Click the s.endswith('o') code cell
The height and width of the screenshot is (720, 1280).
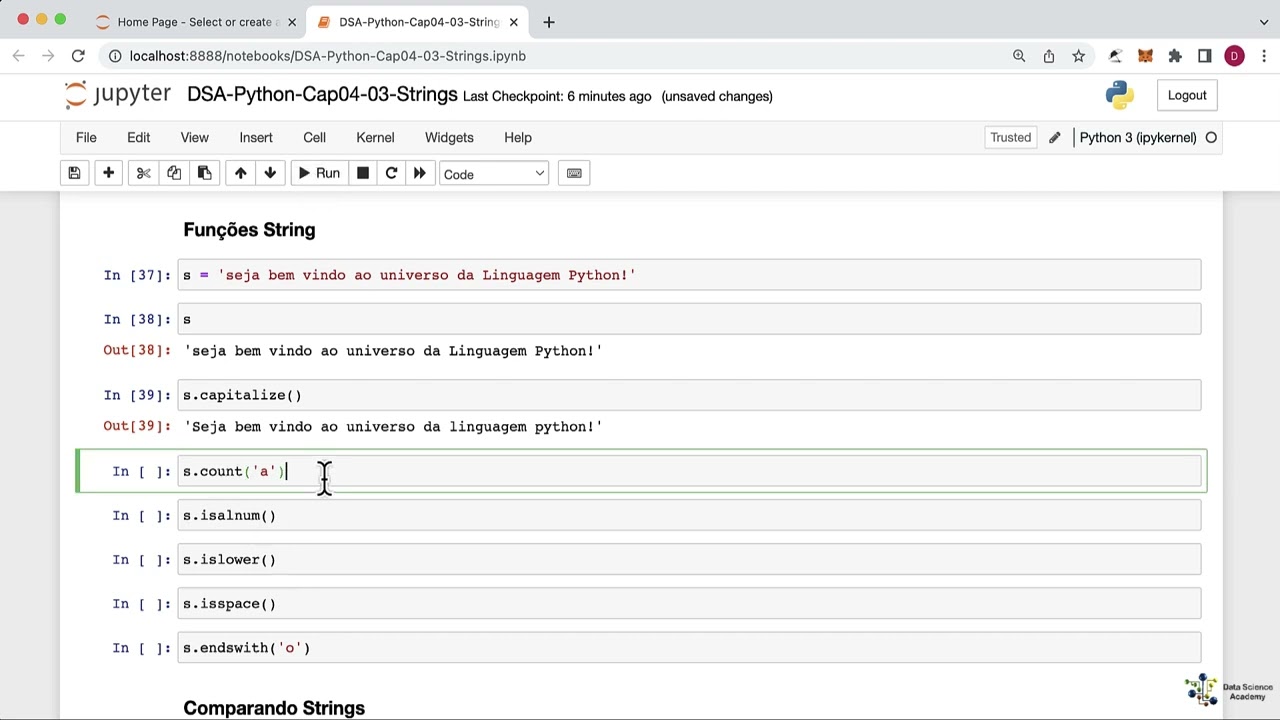[690, 647]
